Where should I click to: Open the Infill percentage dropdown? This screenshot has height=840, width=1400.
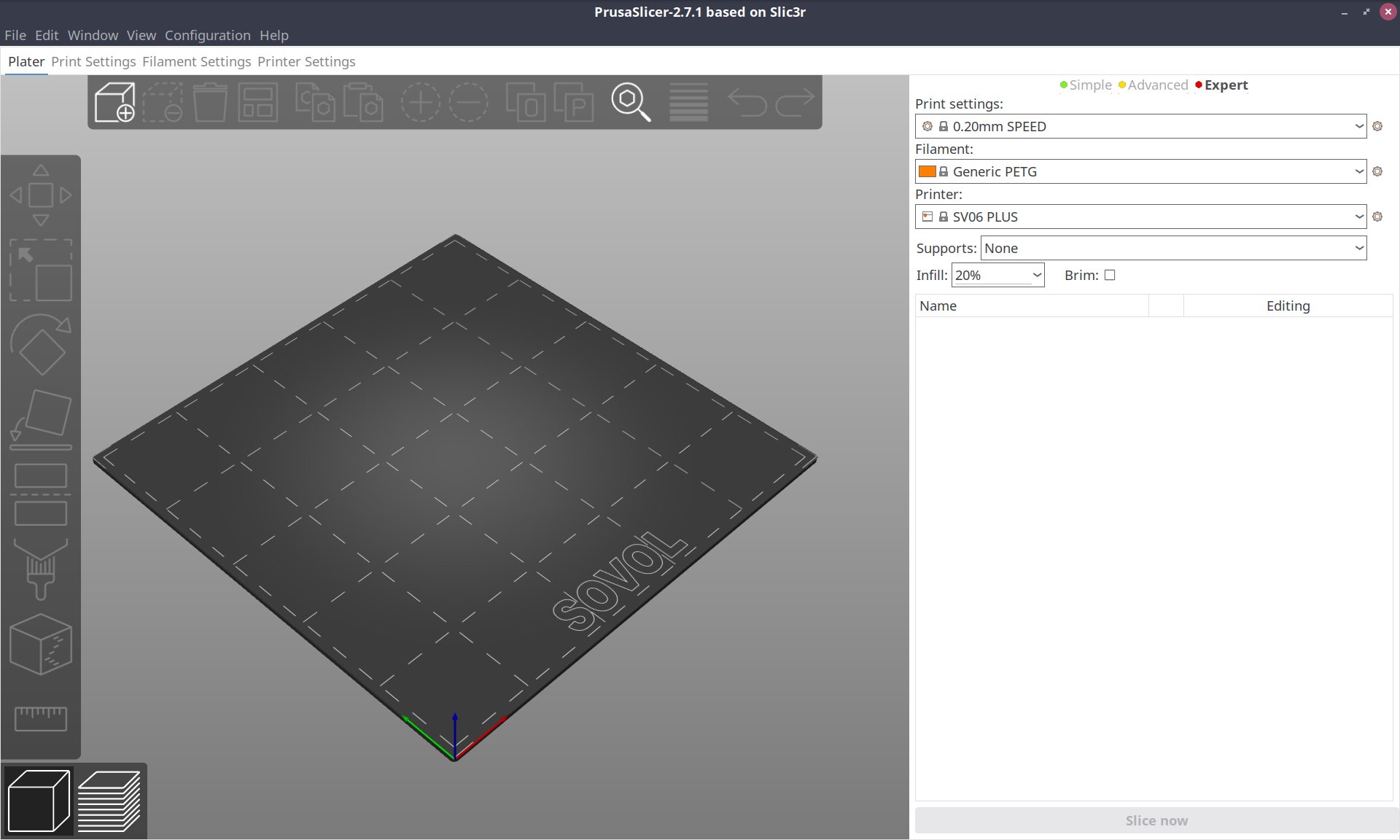coord(1037,275)
